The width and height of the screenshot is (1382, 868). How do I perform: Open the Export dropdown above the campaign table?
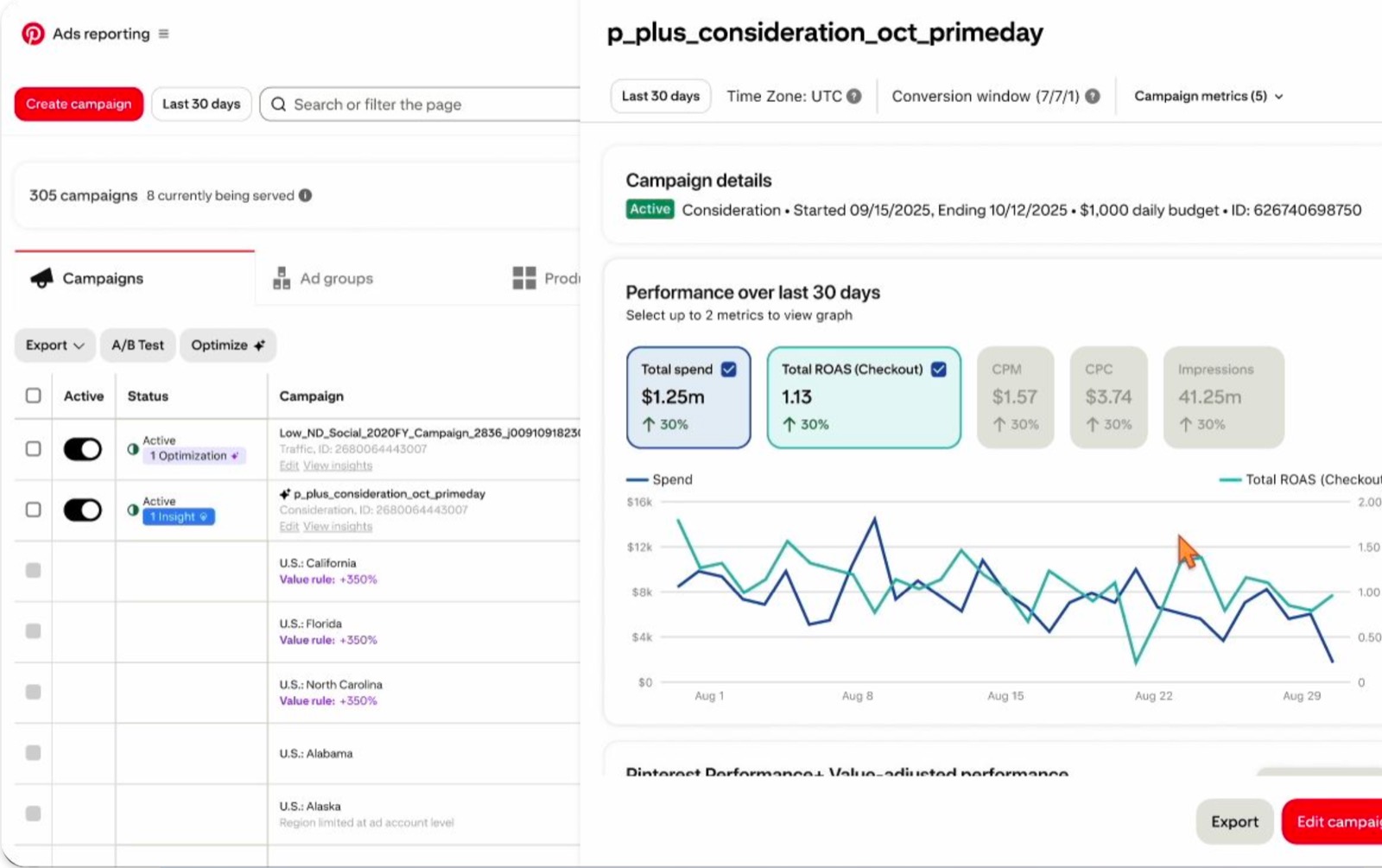(x=54, y=345)
